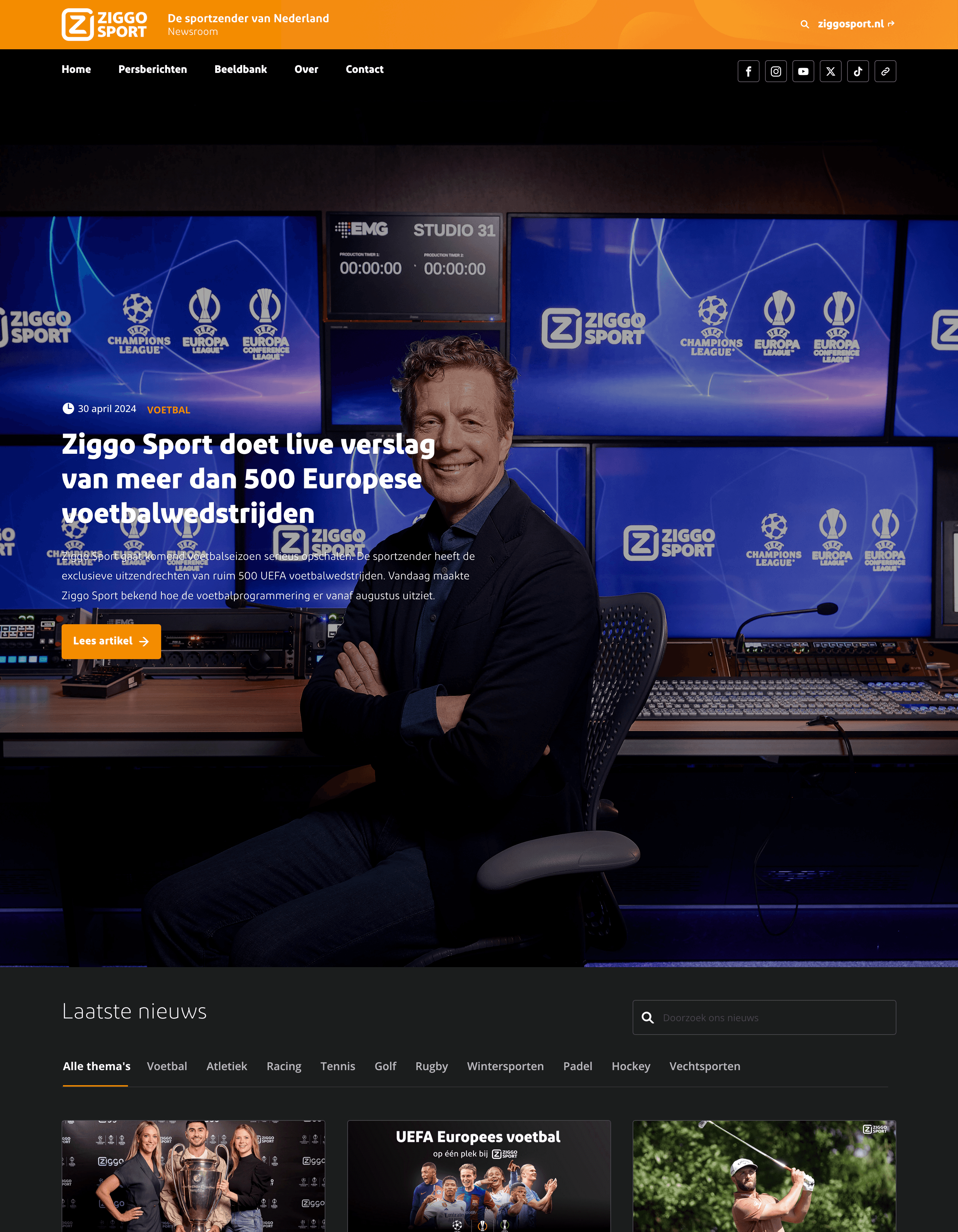Image resolution: width=958 pixels, height=1232 pixels.
Task: Select the Atletiek tab
Action: (x=227, y=1066)
